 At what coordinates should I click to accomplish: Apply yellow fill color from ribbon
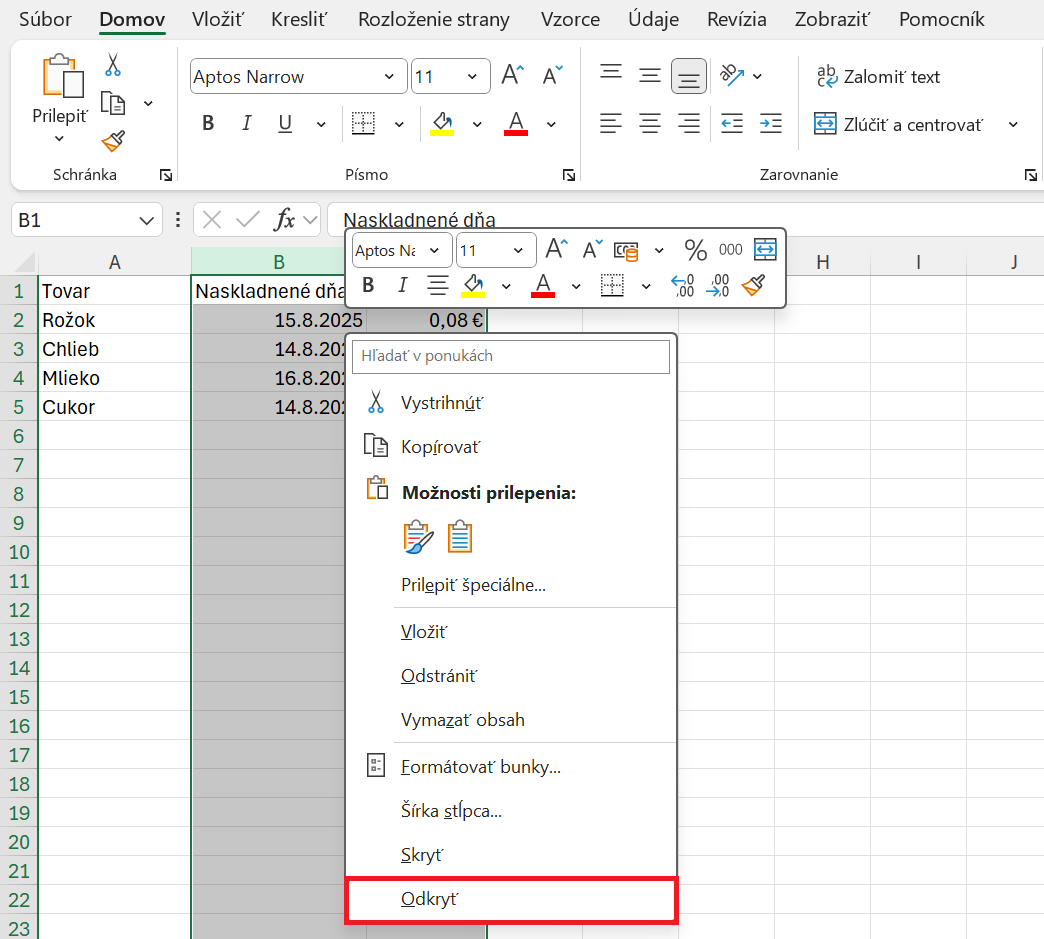(x=442, y=123)
